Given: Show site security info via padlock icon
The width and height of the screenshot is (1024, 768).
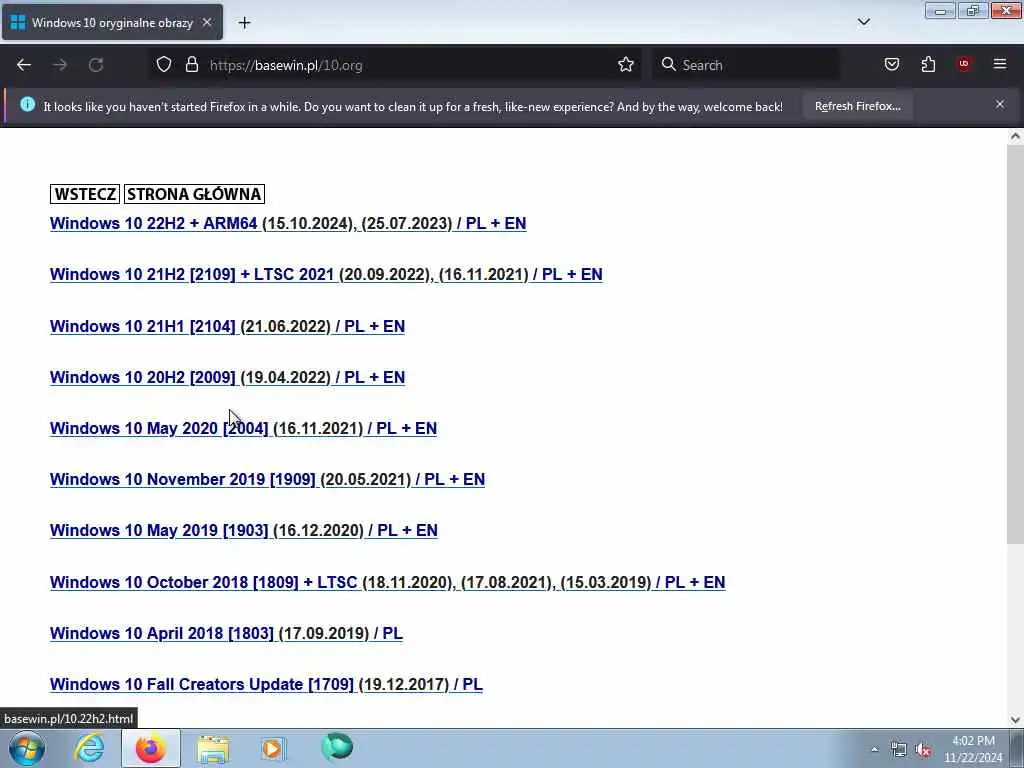Looking at the screenshot, I should click(191, 65).
